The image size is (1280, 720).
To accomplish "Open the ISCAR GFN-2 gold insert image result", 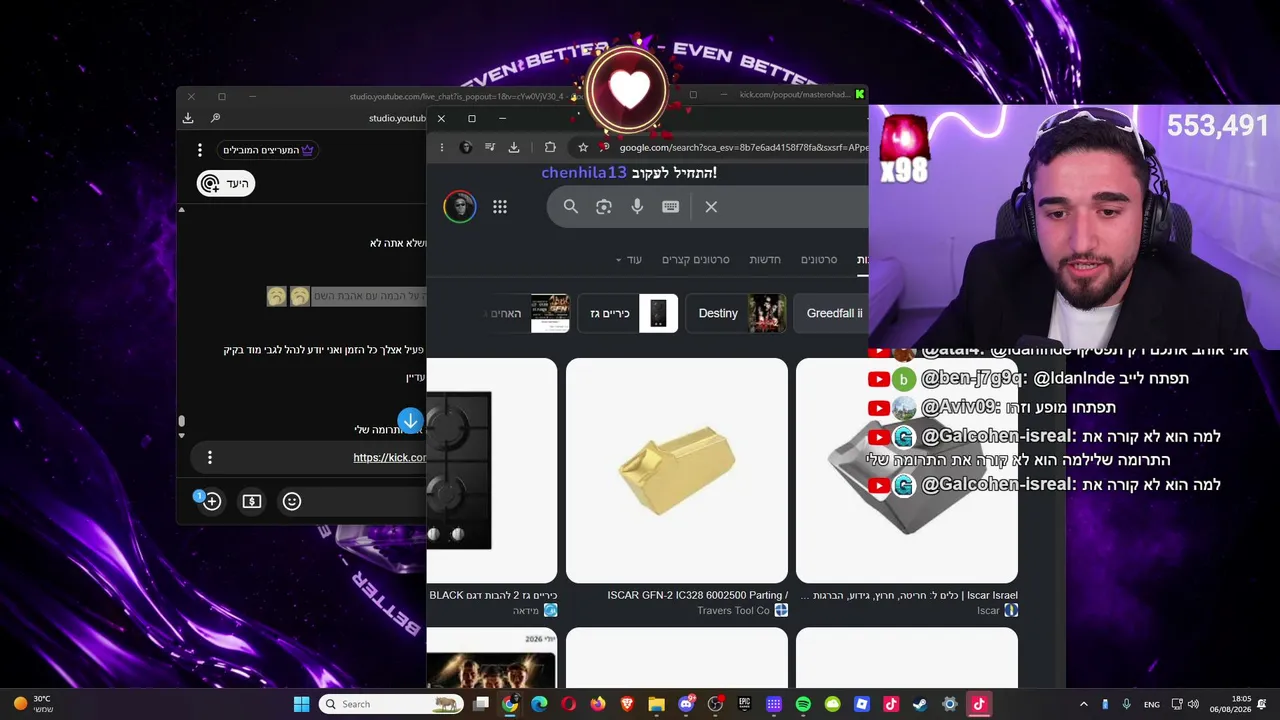I will coord(677,470).
